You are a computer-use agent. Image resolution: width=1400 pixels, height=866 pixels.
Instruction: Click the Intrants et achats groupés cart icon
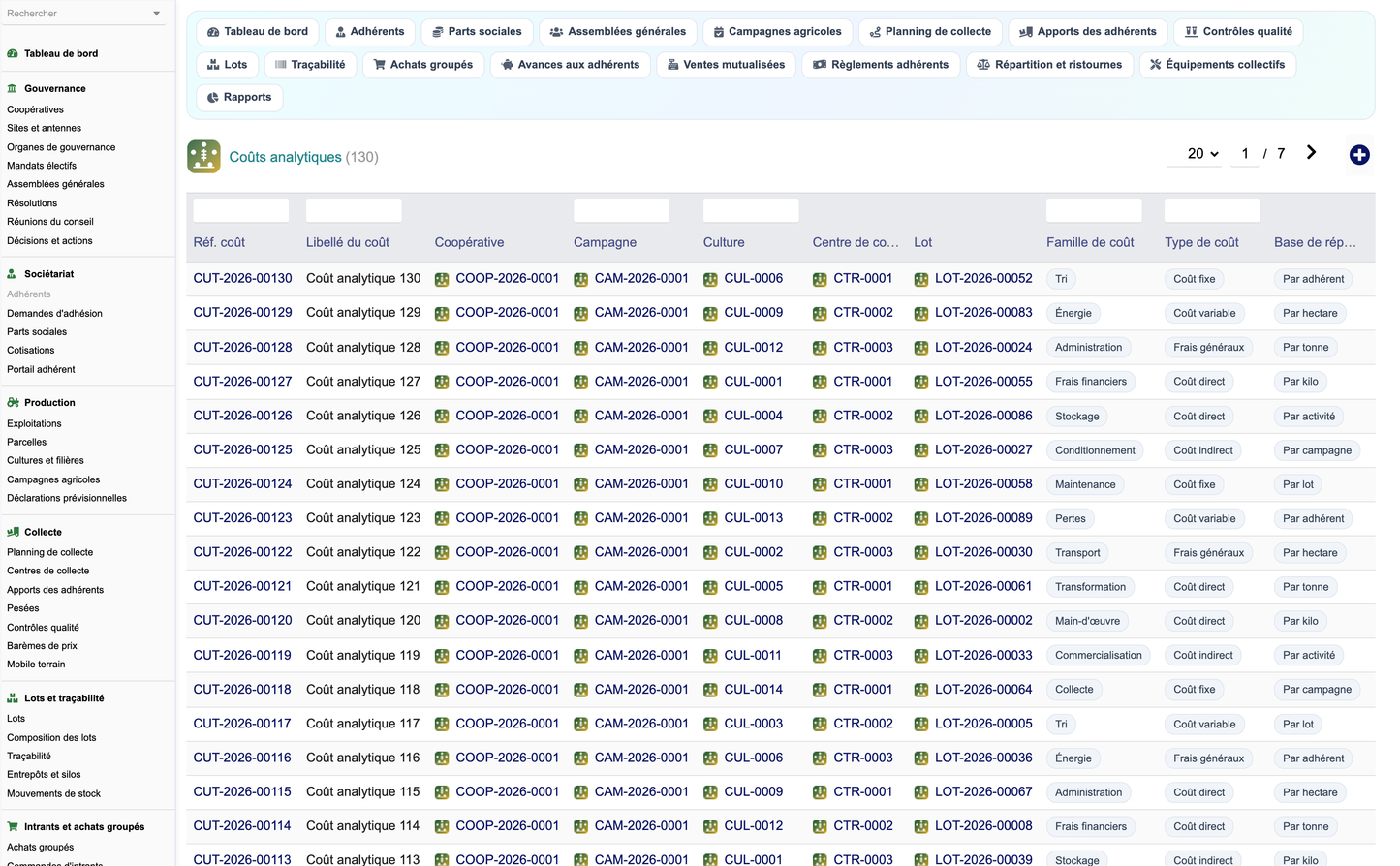point(13,826)
